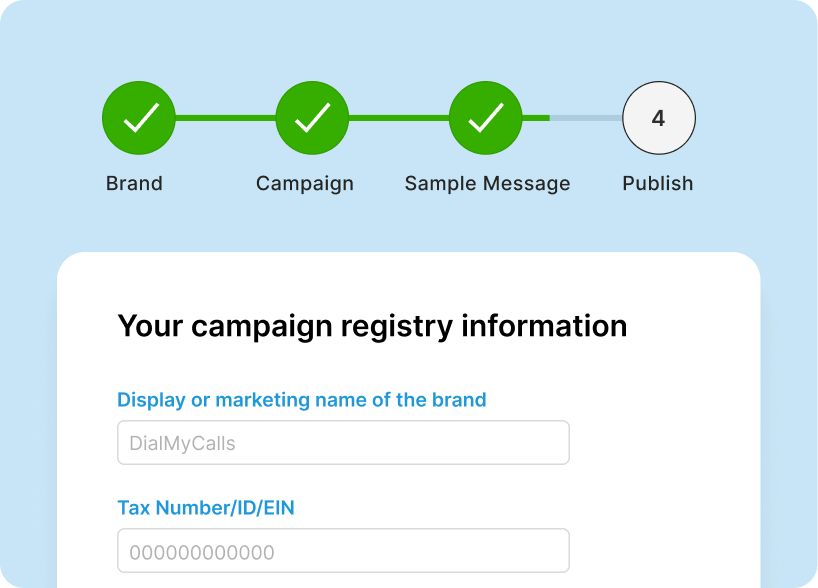
Task: Go to step 4 numbered circle
Action: (x=658, y=118)
